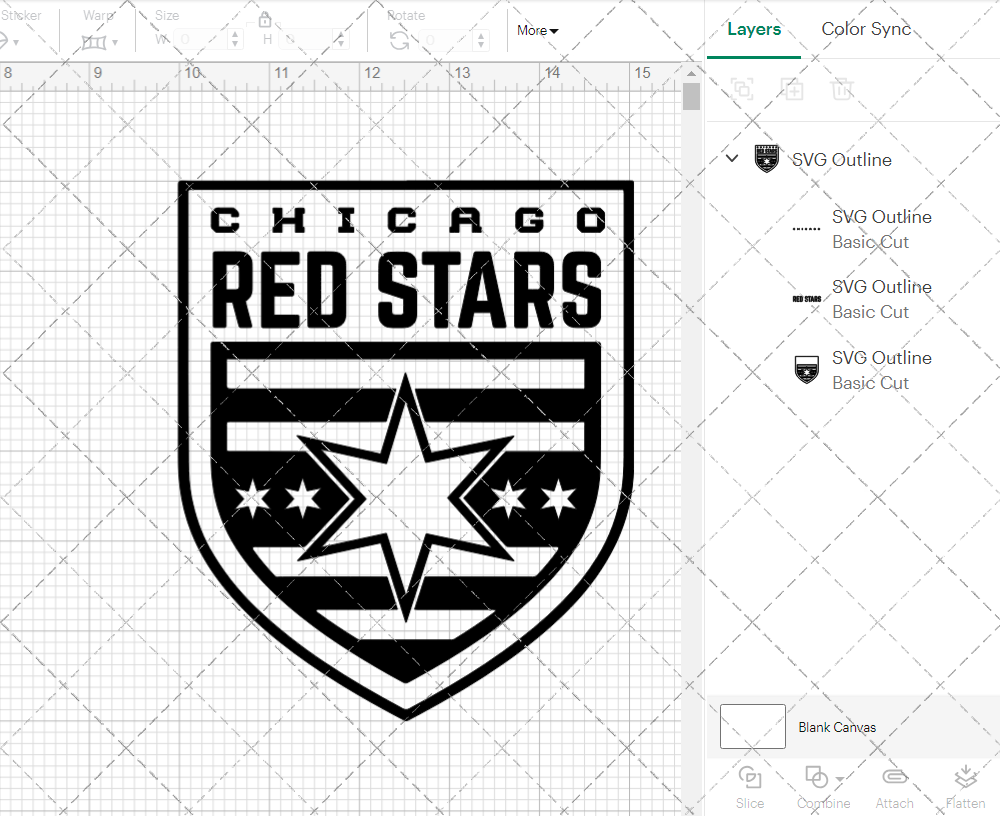Click the Blank Canvas option

[x=838, y=727]
